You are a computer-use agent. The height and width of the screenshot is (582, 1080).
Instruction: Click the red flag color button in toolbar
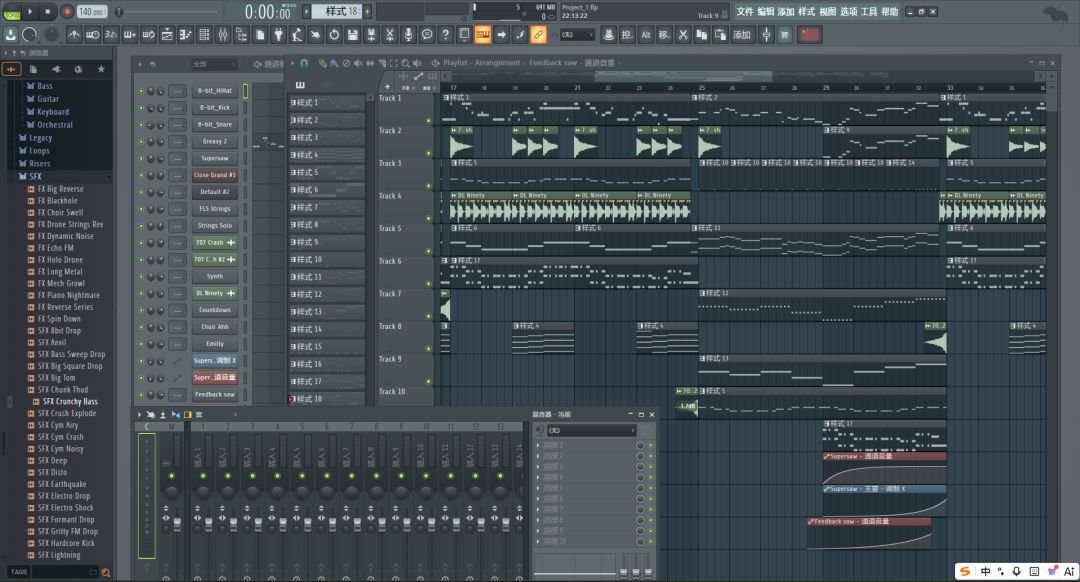tap(809, 34)
